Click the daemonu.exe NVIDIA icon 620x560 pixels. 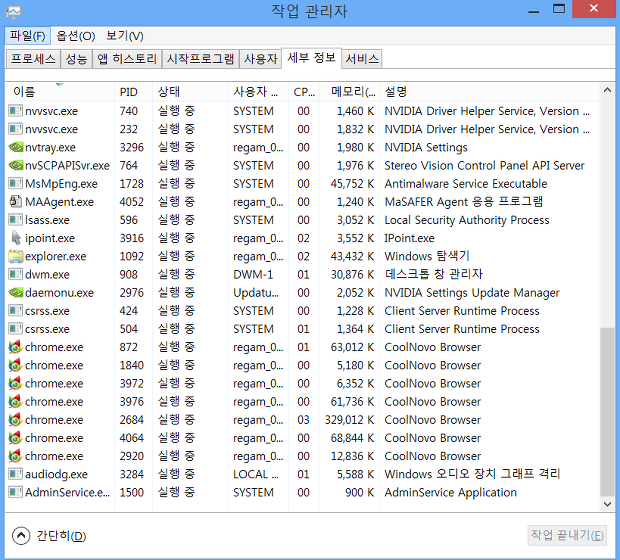pos(15,293)
